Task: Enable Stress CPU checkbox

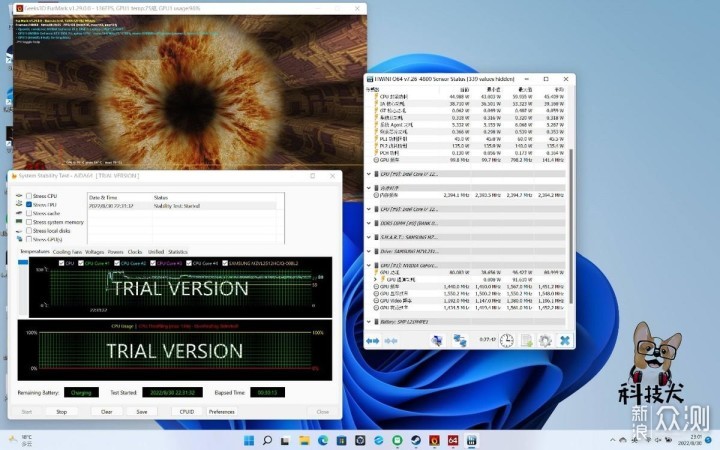Action: point(29,196)
